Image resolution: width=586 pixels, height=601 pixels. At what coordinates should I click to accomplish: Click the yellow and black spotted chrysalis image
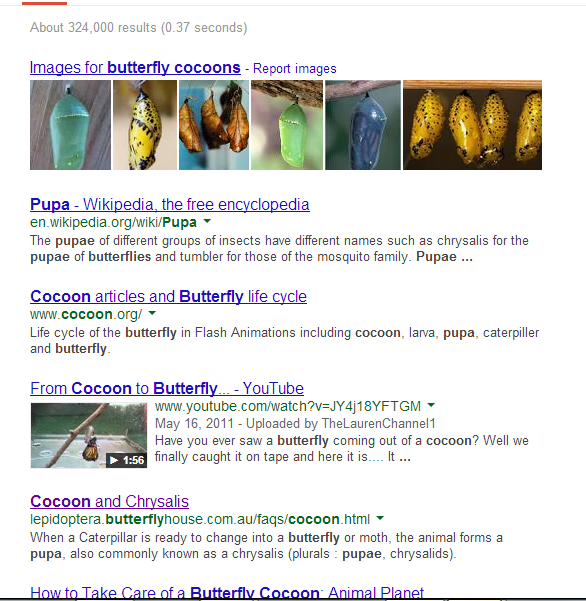(x=145, y=125)
